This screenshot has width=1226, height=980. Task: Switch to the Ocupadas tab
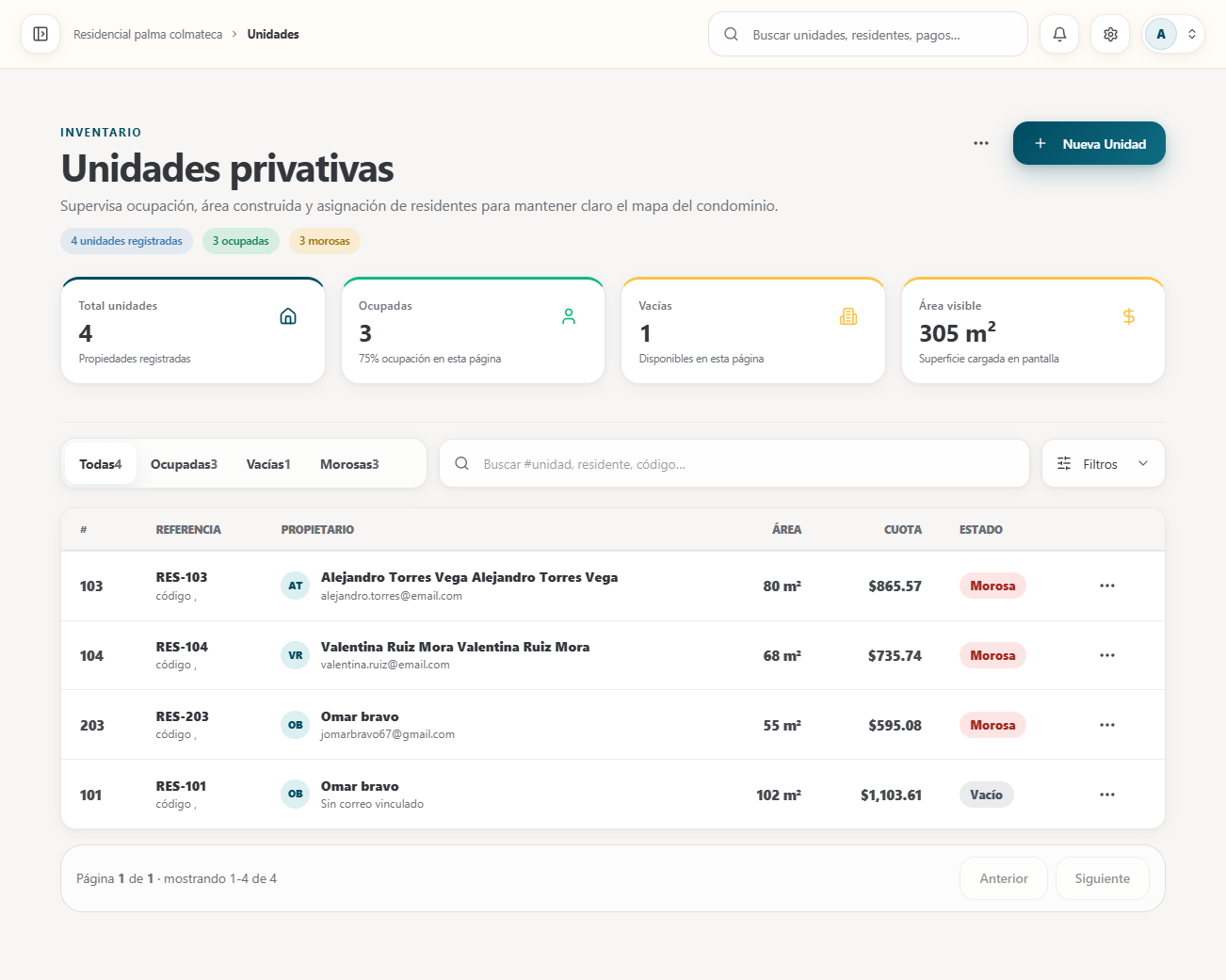(x=184, y=464)
